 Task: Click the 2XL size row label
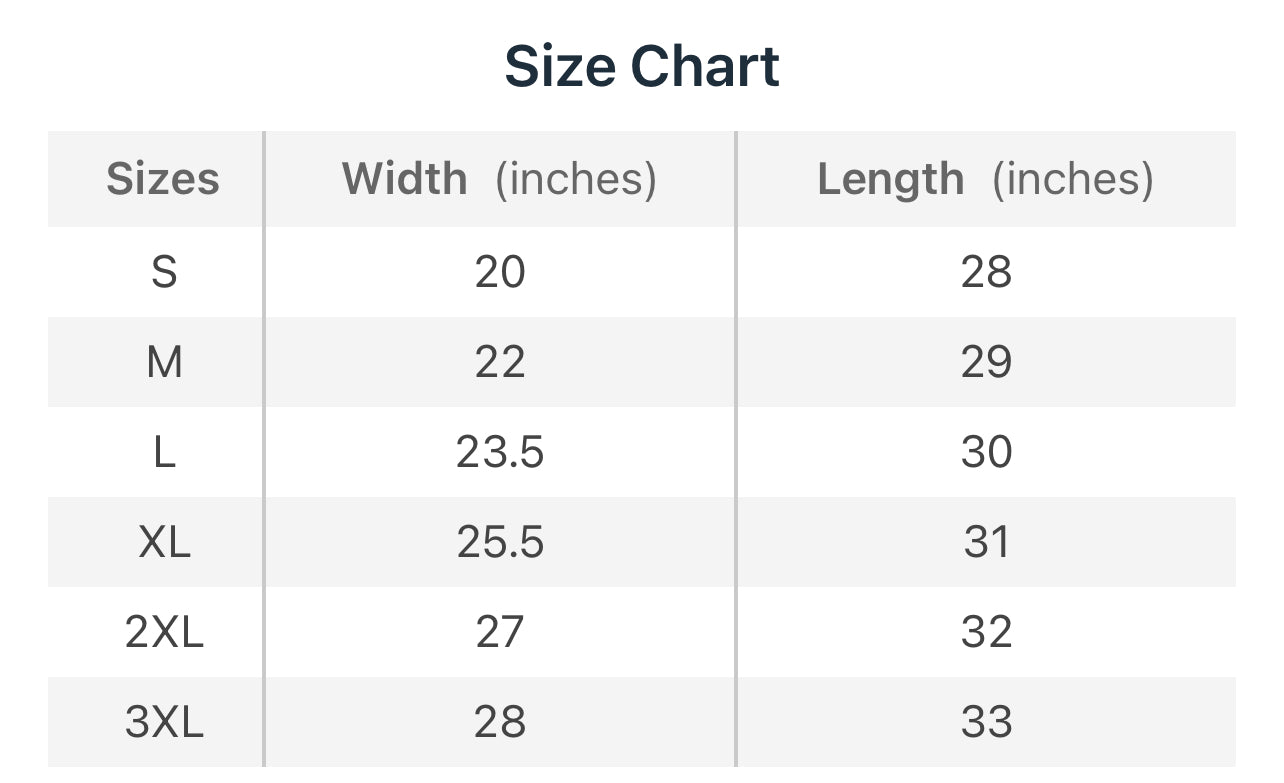(x=164, y=632)
